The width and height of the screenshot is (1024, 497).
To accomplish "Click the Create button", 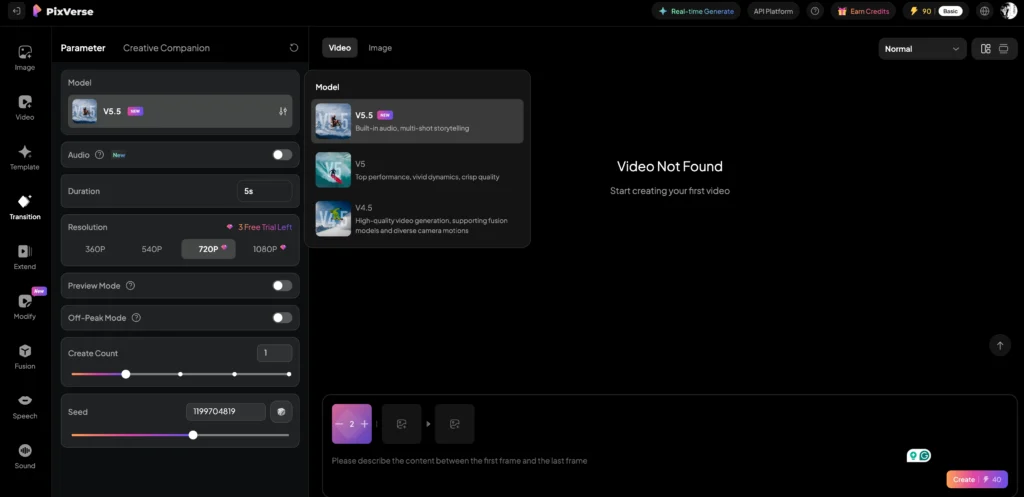I will [977, 479].
